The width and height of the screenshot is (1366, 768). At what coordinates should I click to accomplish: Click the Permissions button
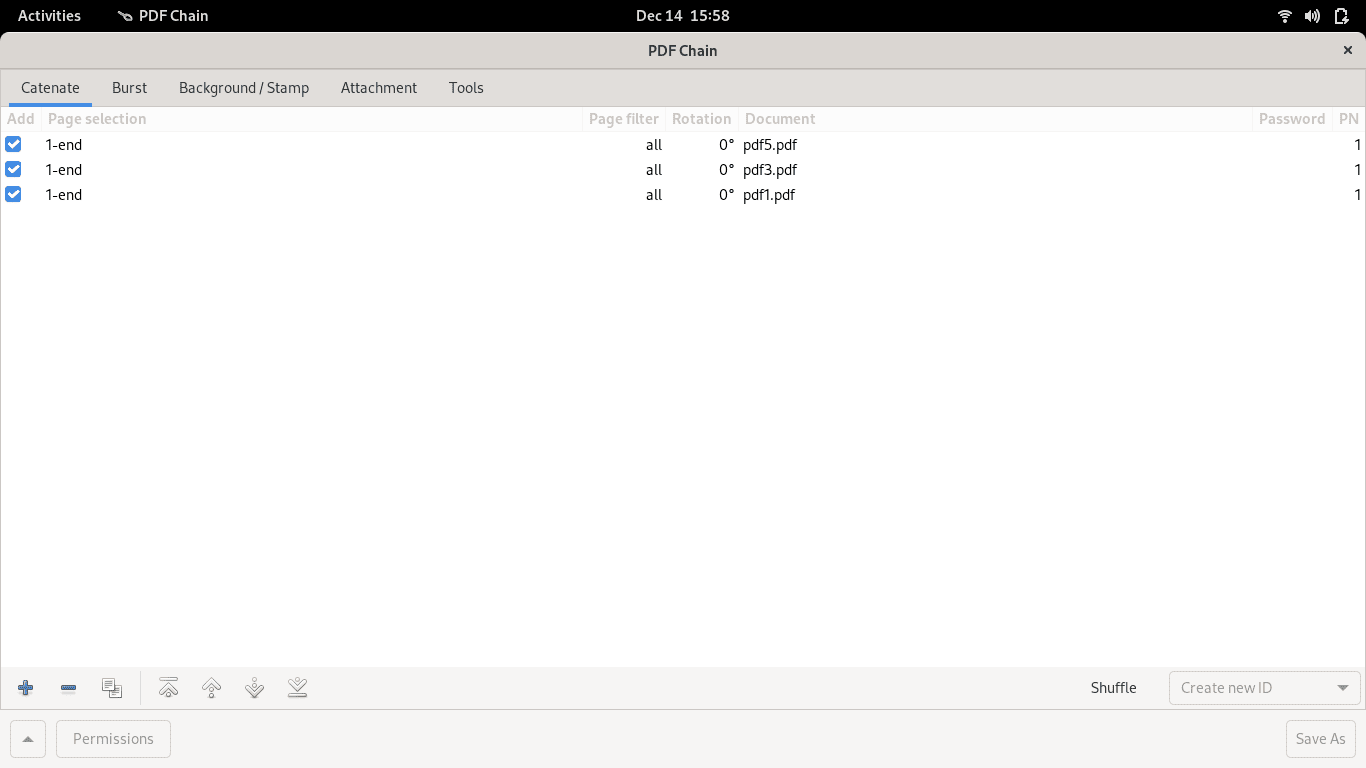[x=114, y=739]
